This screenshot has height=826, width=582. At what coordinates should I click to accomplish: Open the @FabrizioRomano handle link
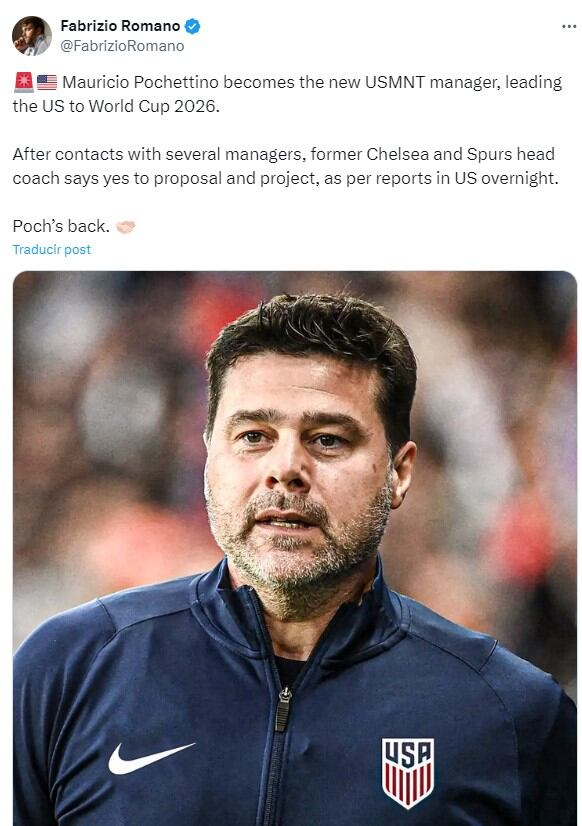[x=122, y=46]
